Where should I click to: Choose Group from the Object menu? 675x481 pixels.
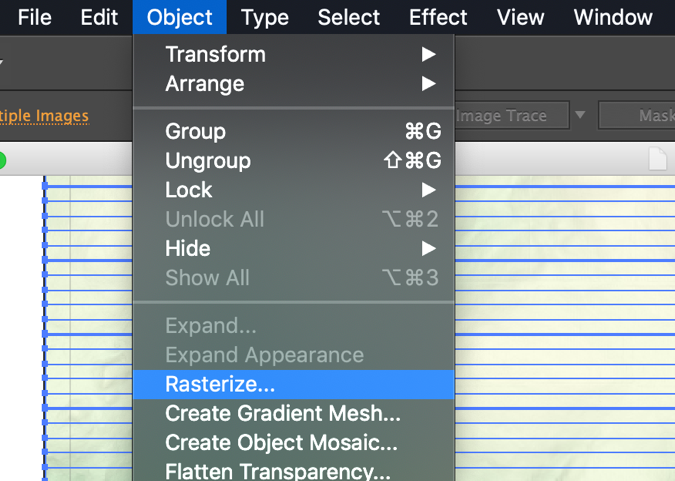pos(294,131)
